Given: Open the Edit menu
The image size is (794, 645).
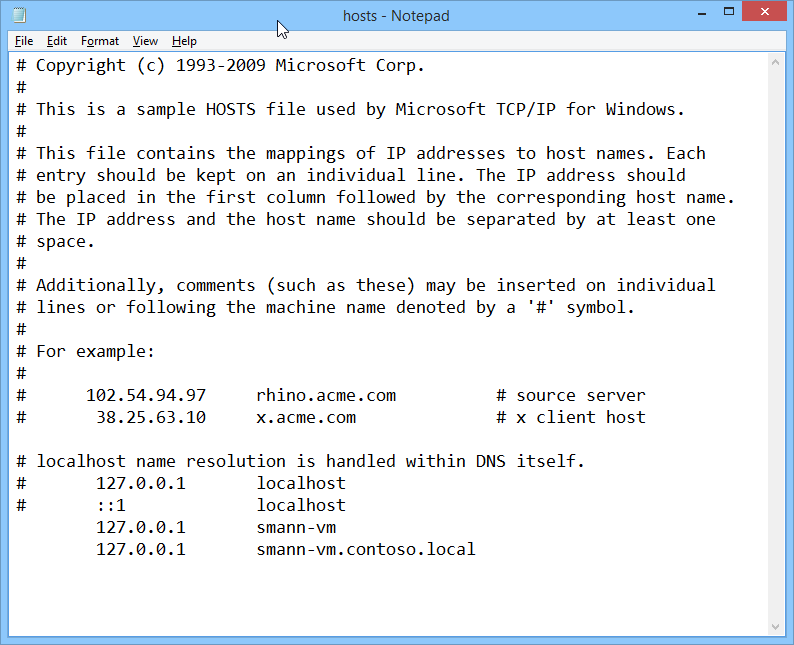Looking at the screenshot, I should 57,41.
